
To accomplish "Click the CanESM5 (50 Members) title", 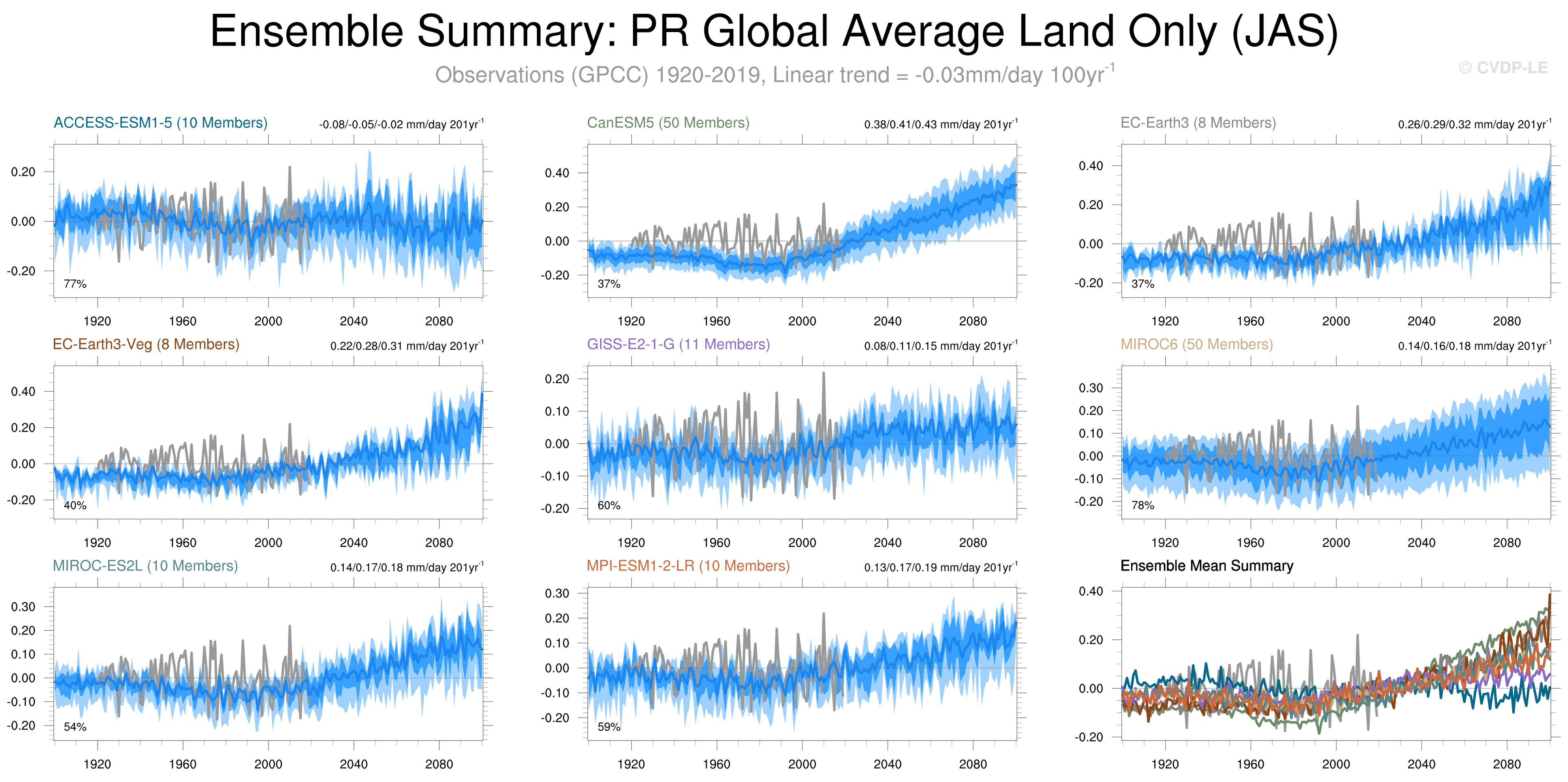I will tap(668, 123).
